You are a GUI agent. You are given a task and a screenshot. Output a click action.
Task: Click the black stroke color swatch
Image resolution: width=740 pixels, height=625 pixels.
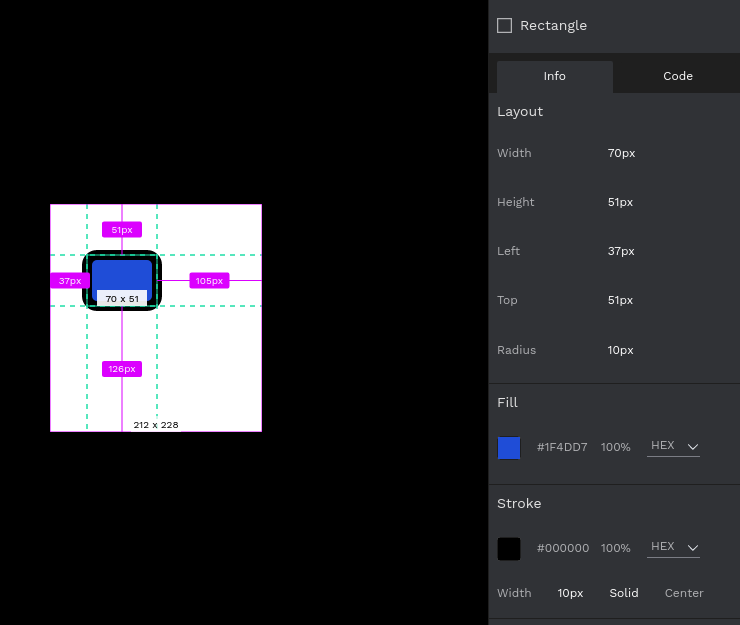coord(509,549)
